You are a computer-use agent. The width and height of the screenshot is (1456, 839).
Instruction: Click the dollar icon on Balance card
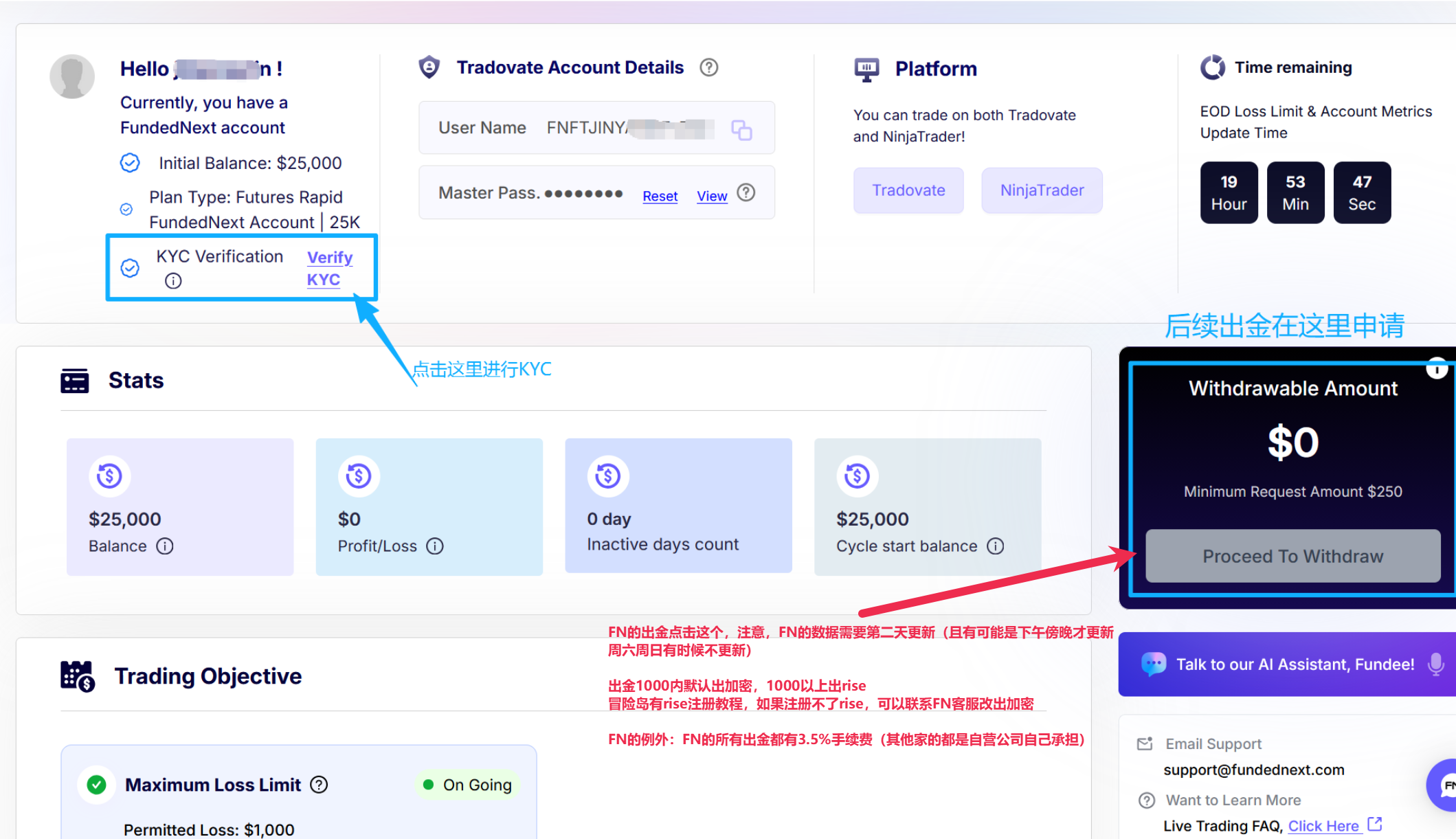[110, 476]
